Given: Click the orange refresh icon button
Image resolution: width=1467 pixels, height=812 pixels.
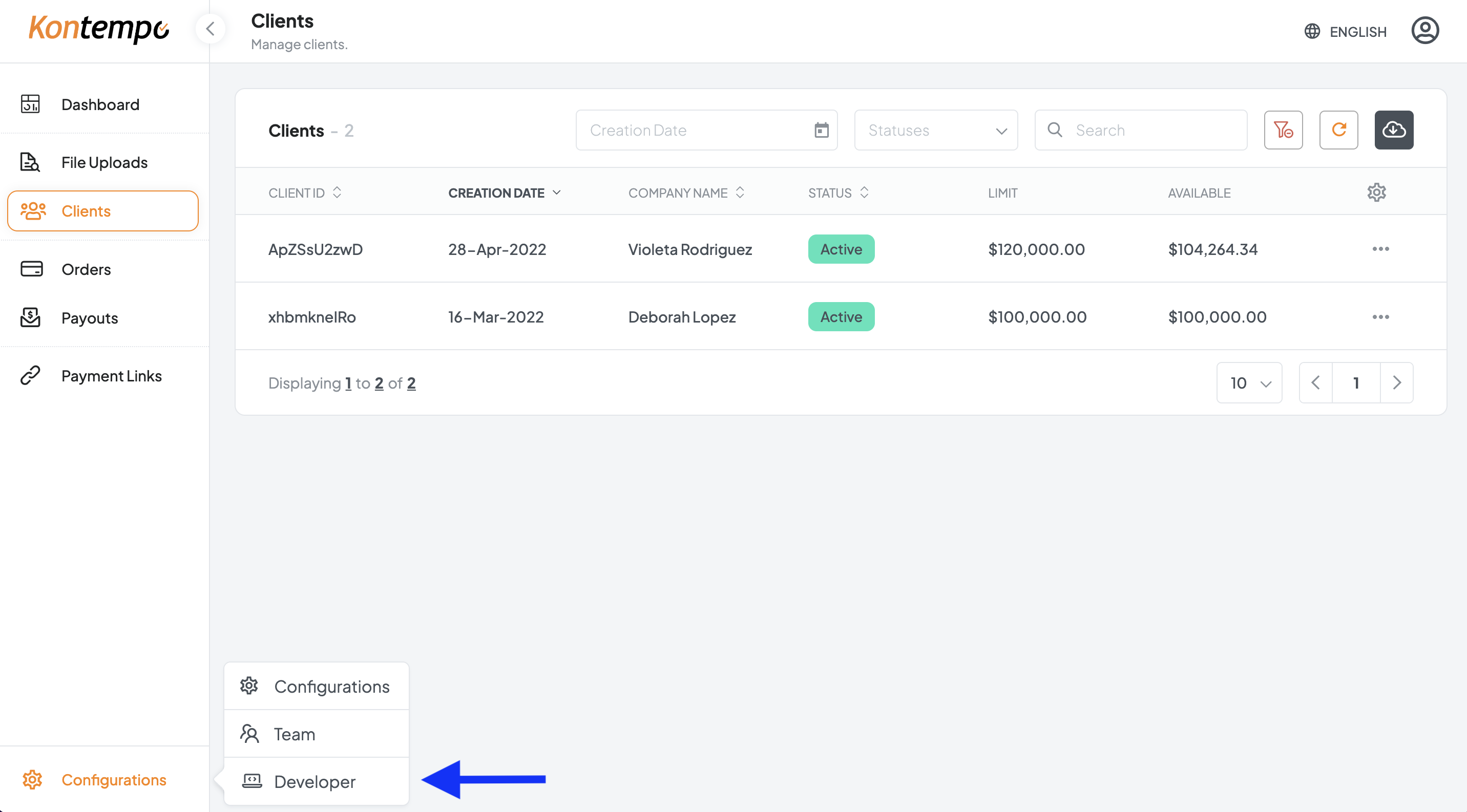Looking at the screenshot, I should 1338,131.
